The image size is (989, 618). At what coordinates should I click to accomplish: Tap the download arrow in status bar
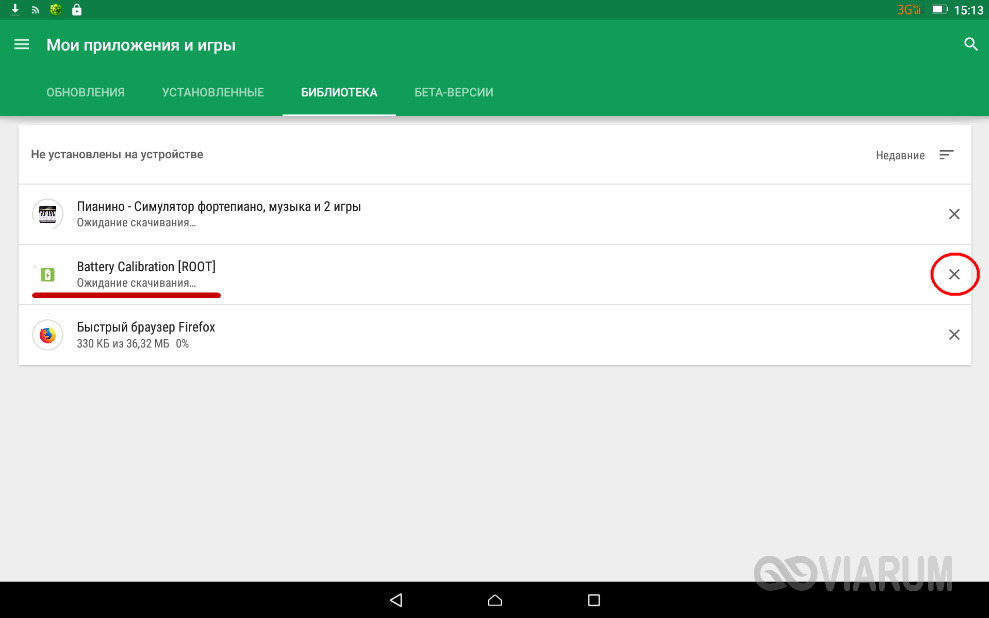point(15,9)
